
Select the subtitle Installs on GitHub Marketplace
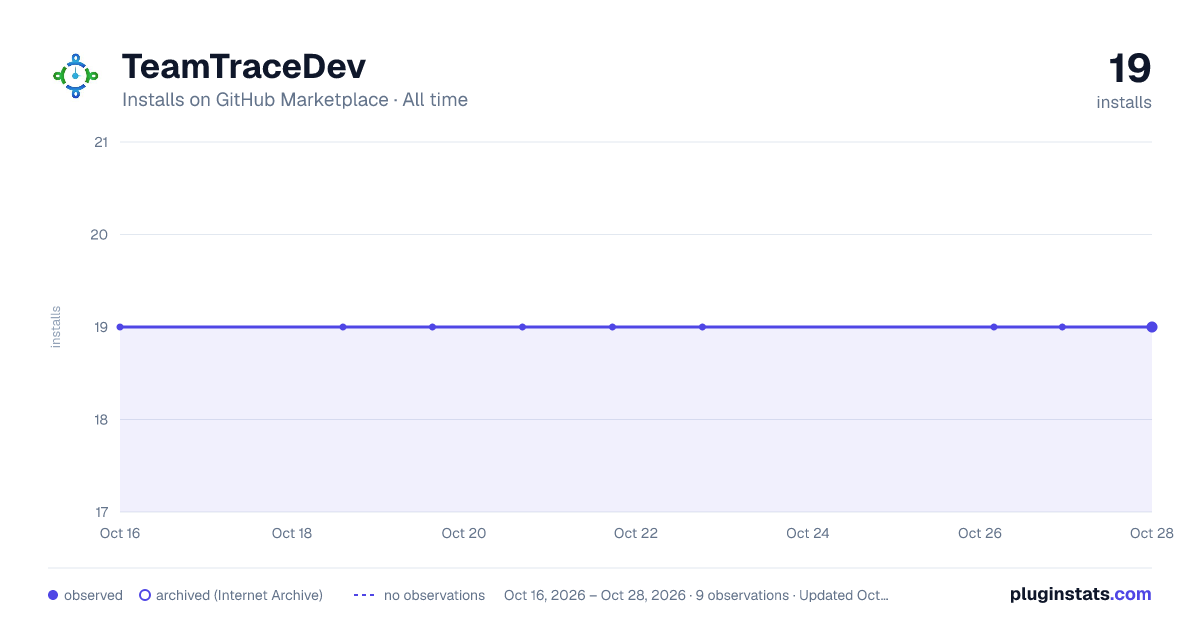tap(255, 100)
